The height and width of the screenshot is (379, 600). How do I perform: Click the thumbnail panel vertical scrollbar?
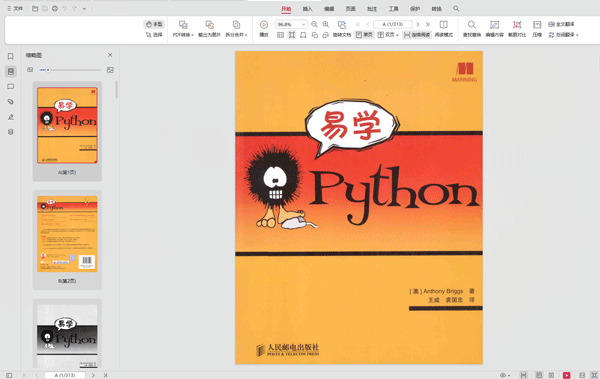116,89
